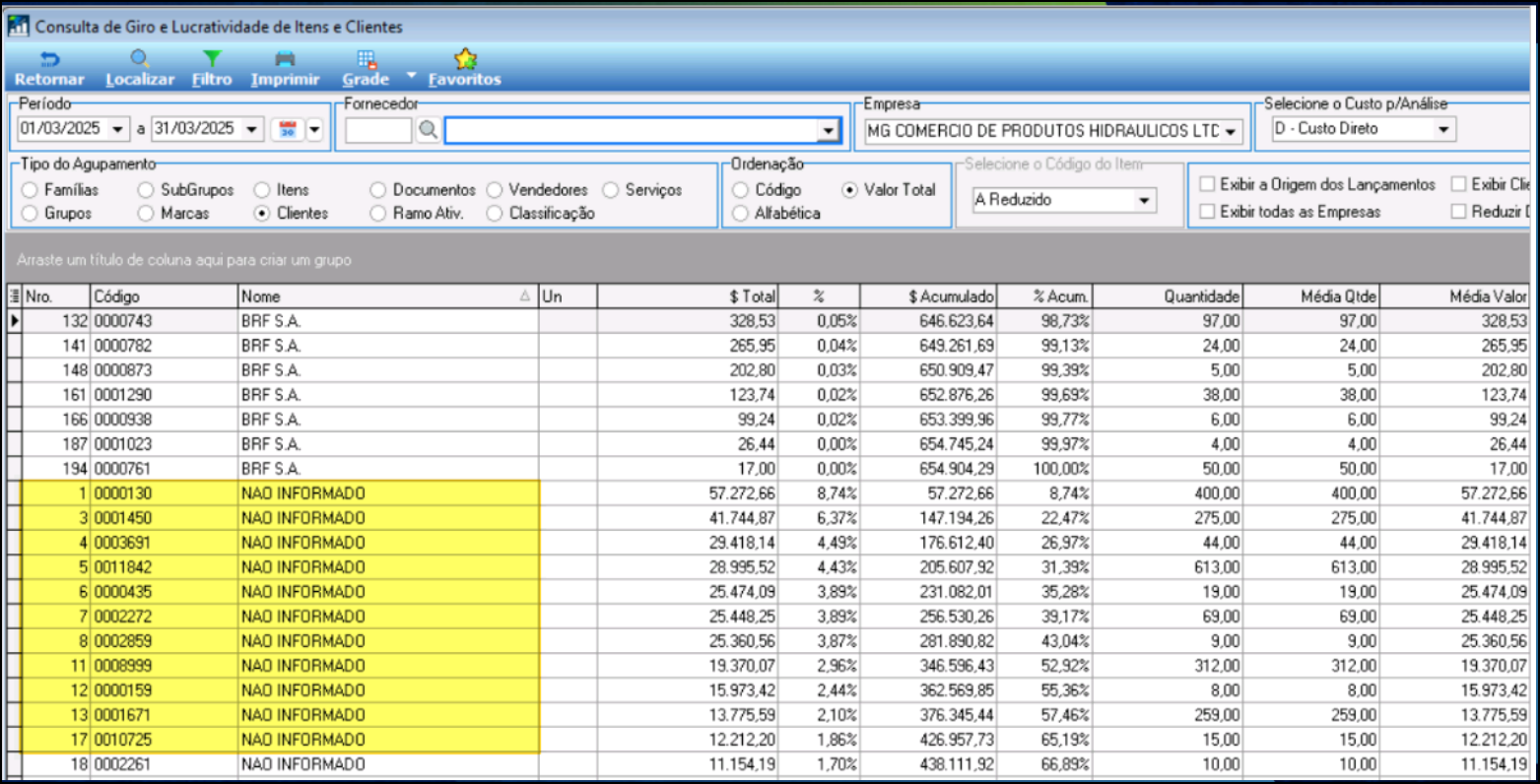Click the calendar icon in Período
Image resolution: width=1540 pixels, height=784 pixels.
tap(288, 129)
